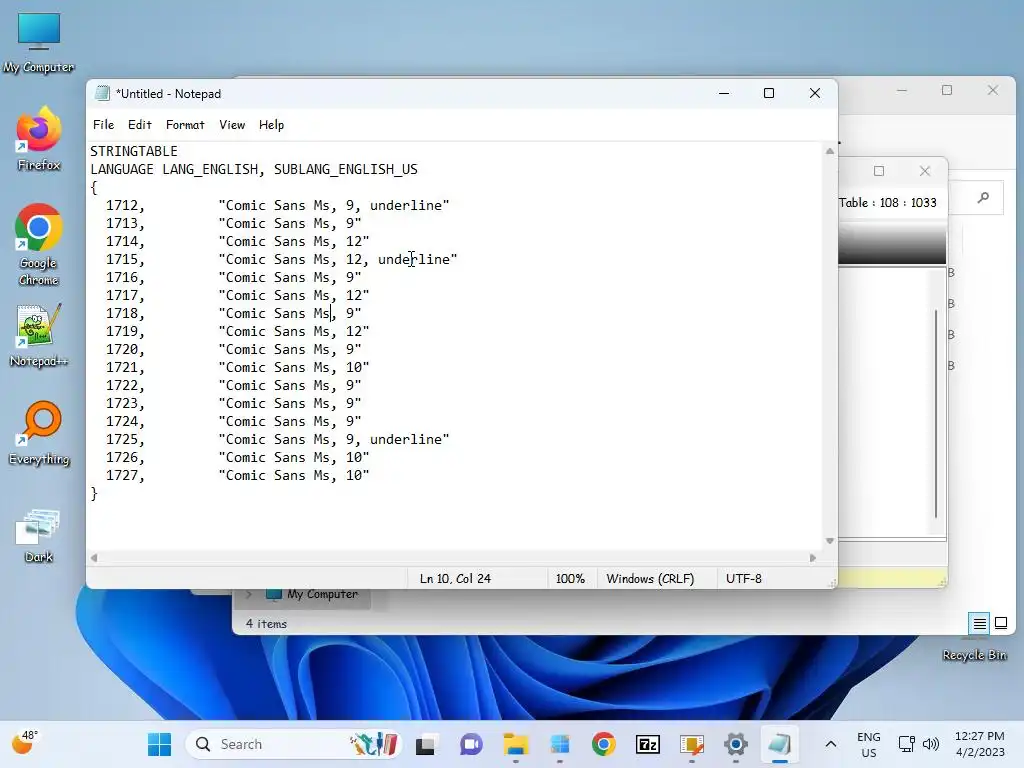
Task: Open the Edit menu in Notepad
Action: click(140, 125)
